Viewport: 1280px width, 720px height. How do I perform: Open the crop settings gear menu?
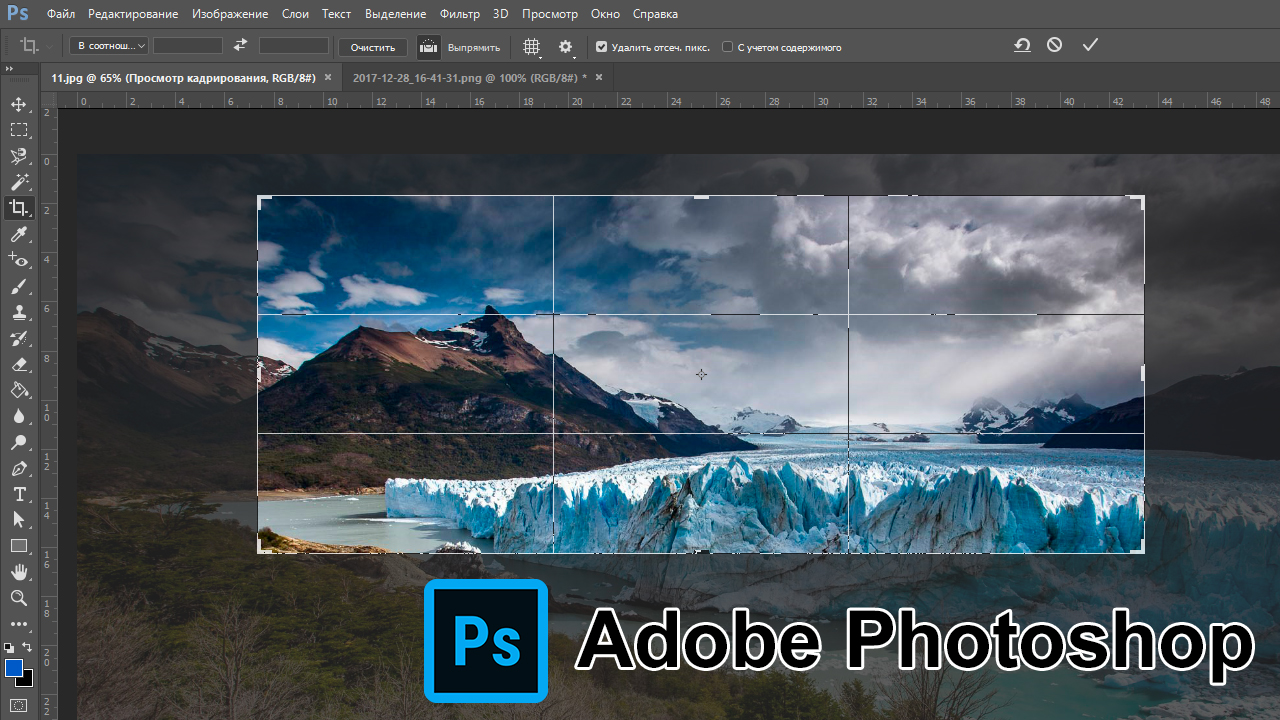coord(566,47)
